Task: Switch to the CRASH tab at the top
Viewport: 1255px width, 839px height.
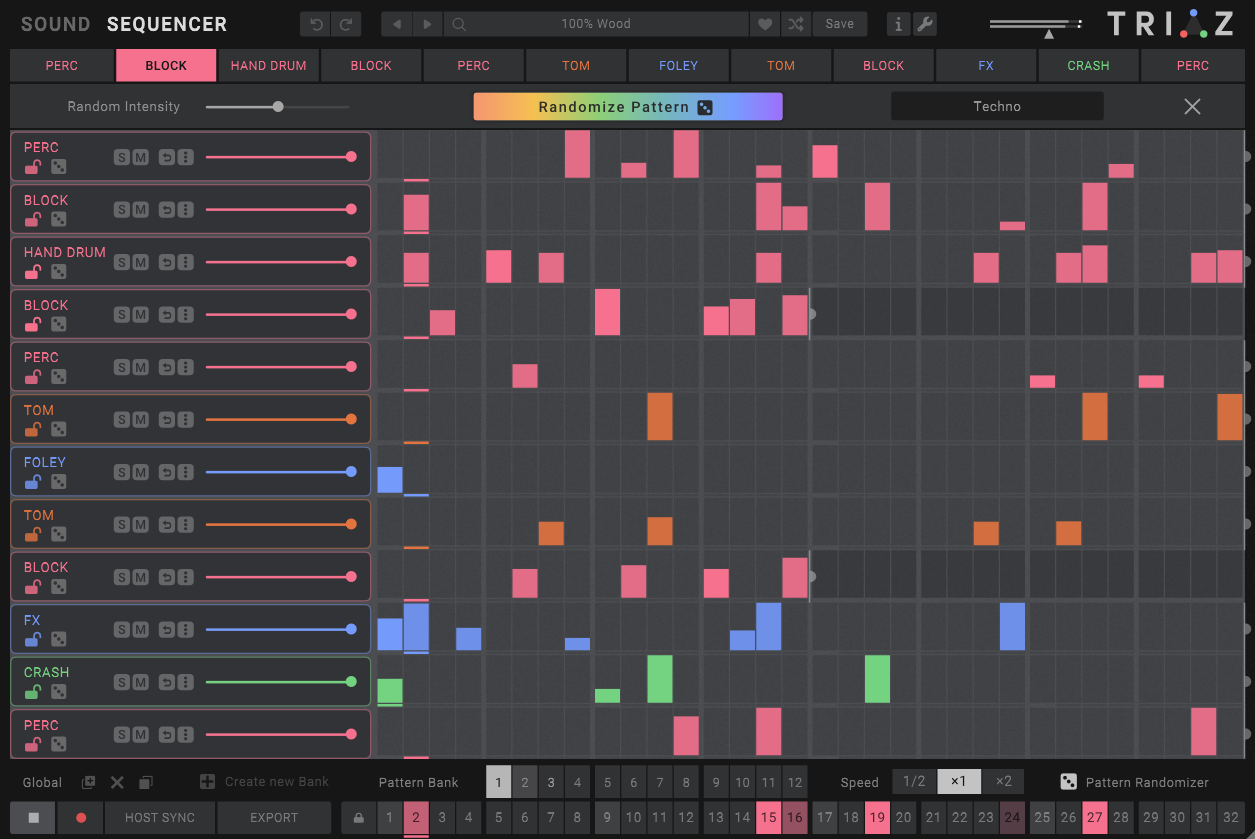Action: pos(1090,65)
